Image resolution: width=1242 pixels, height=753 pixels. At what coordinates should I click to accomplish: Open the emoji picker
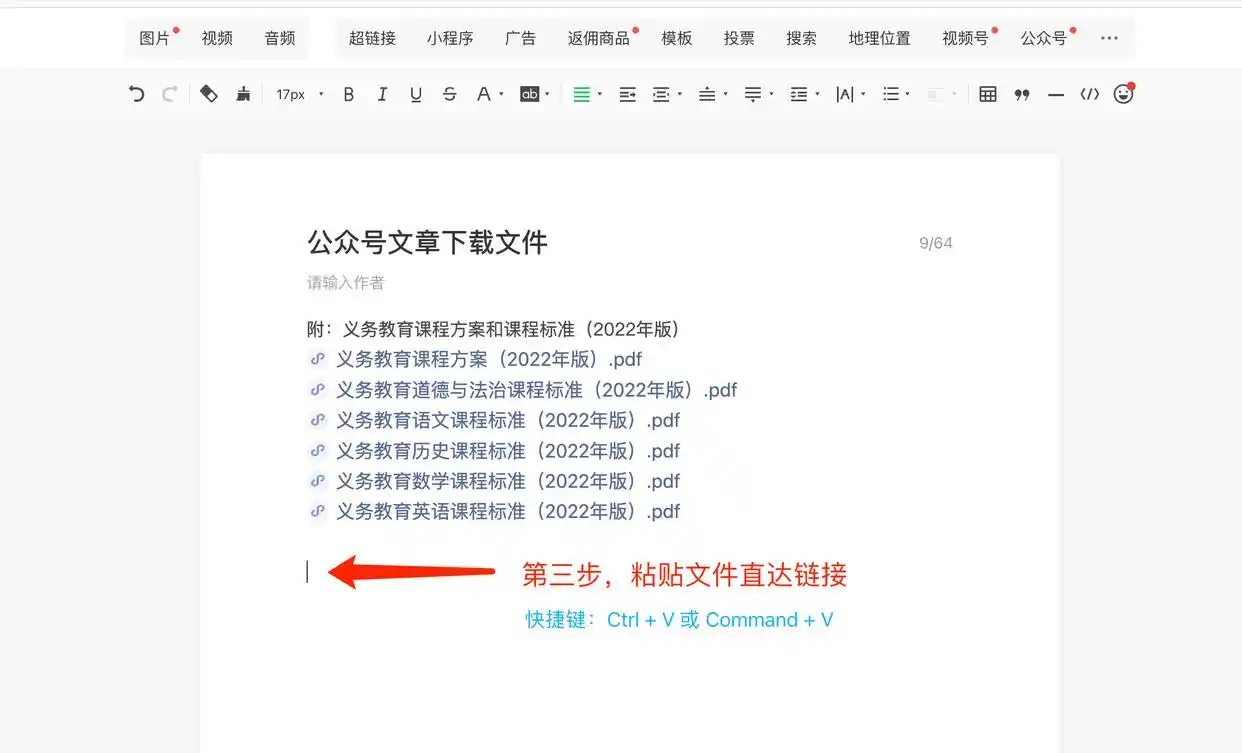coord(1124,94)
